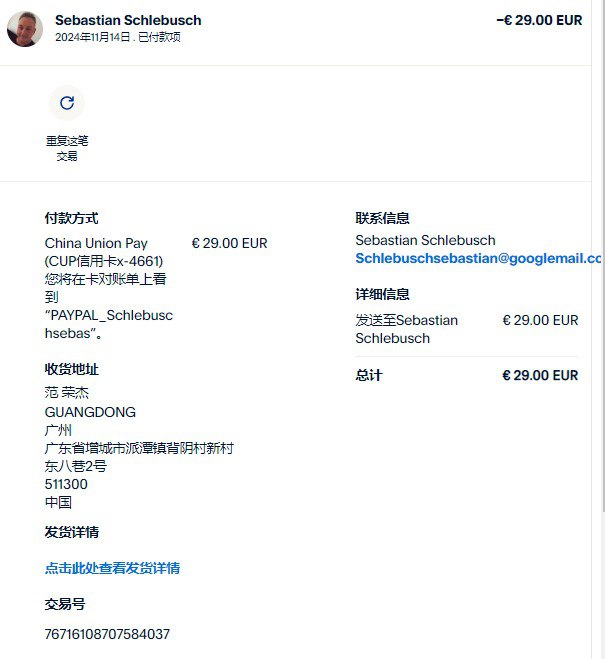Open Sebastian Schlebusch's profile photo
Viewport: 605px width, 659px height.
coord(25,29)
